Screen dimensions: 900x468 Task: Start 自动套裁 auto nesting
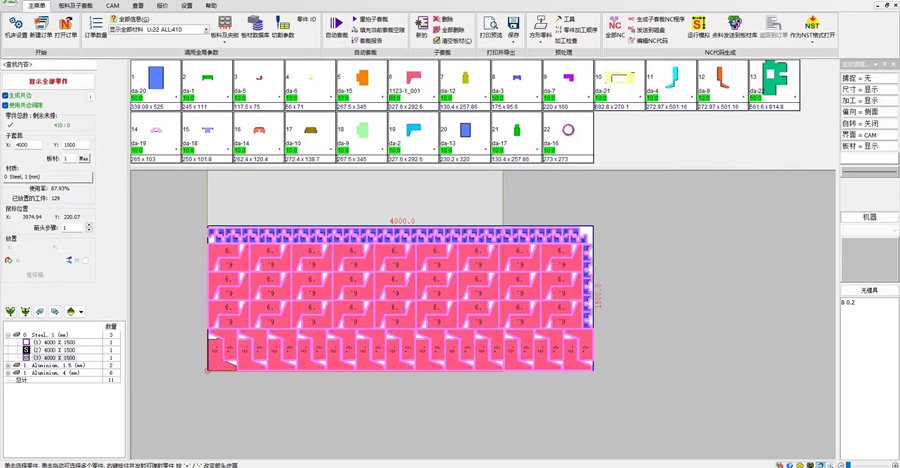tap(336, 26)
